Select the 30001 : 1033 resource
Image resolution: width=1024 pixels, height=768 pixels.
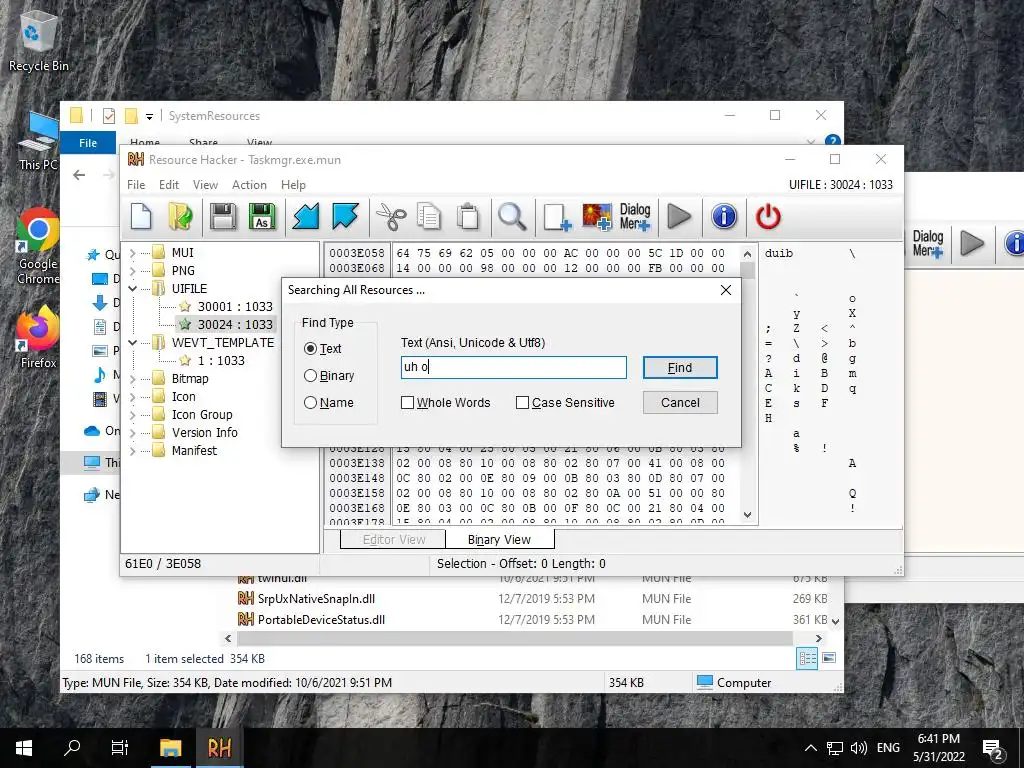pos(235,306)
